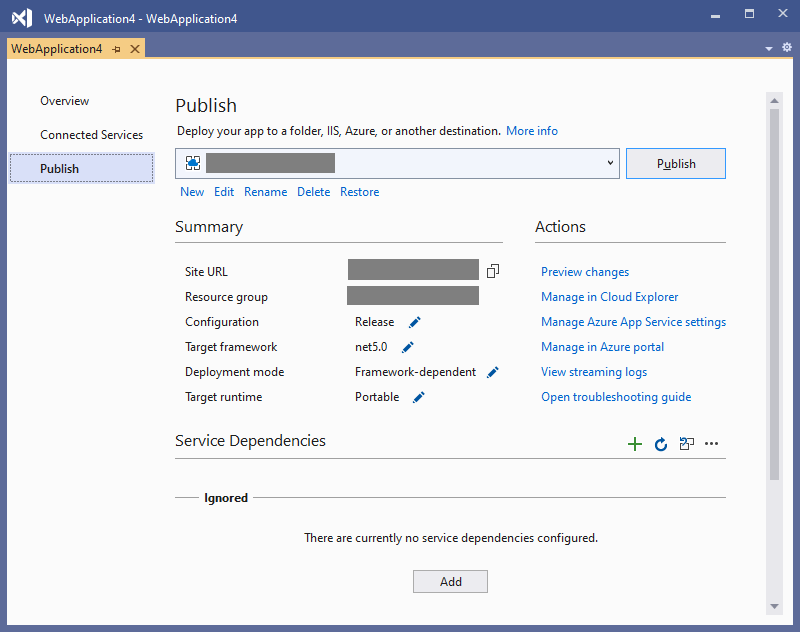The width and height of the screenshot is (800, 632).
Task: Click the net5.0 framework value
Action: [x=371, y=347]
